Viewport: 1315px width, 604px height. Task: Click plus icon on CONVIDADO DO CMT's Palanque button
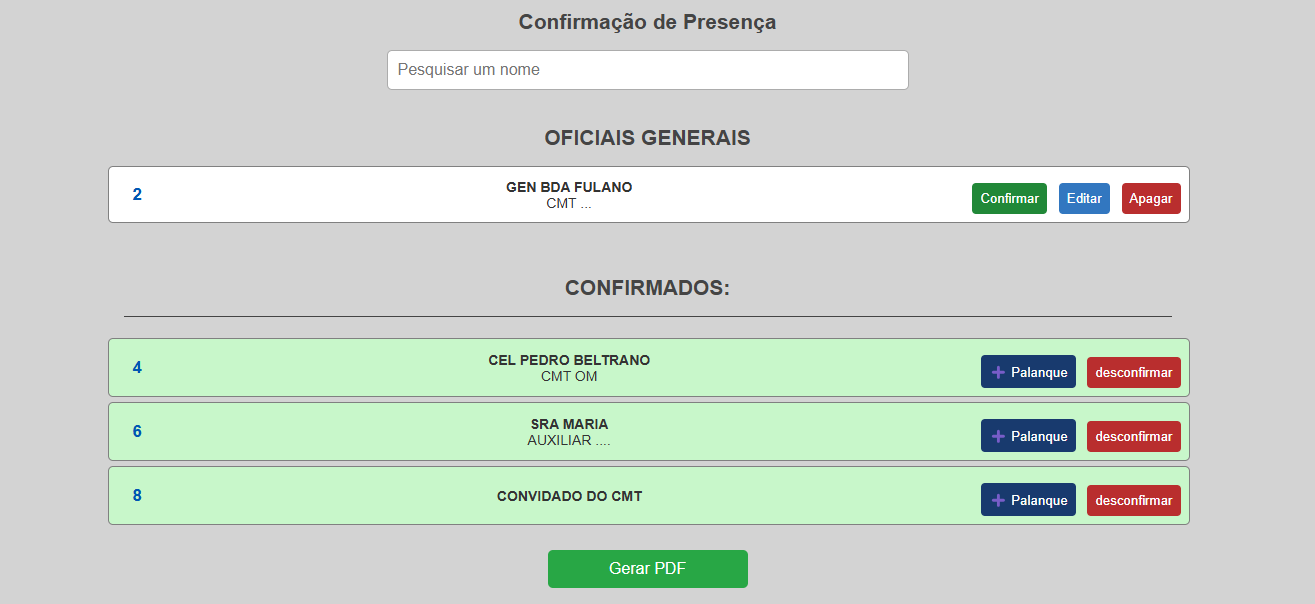point(998,501)
